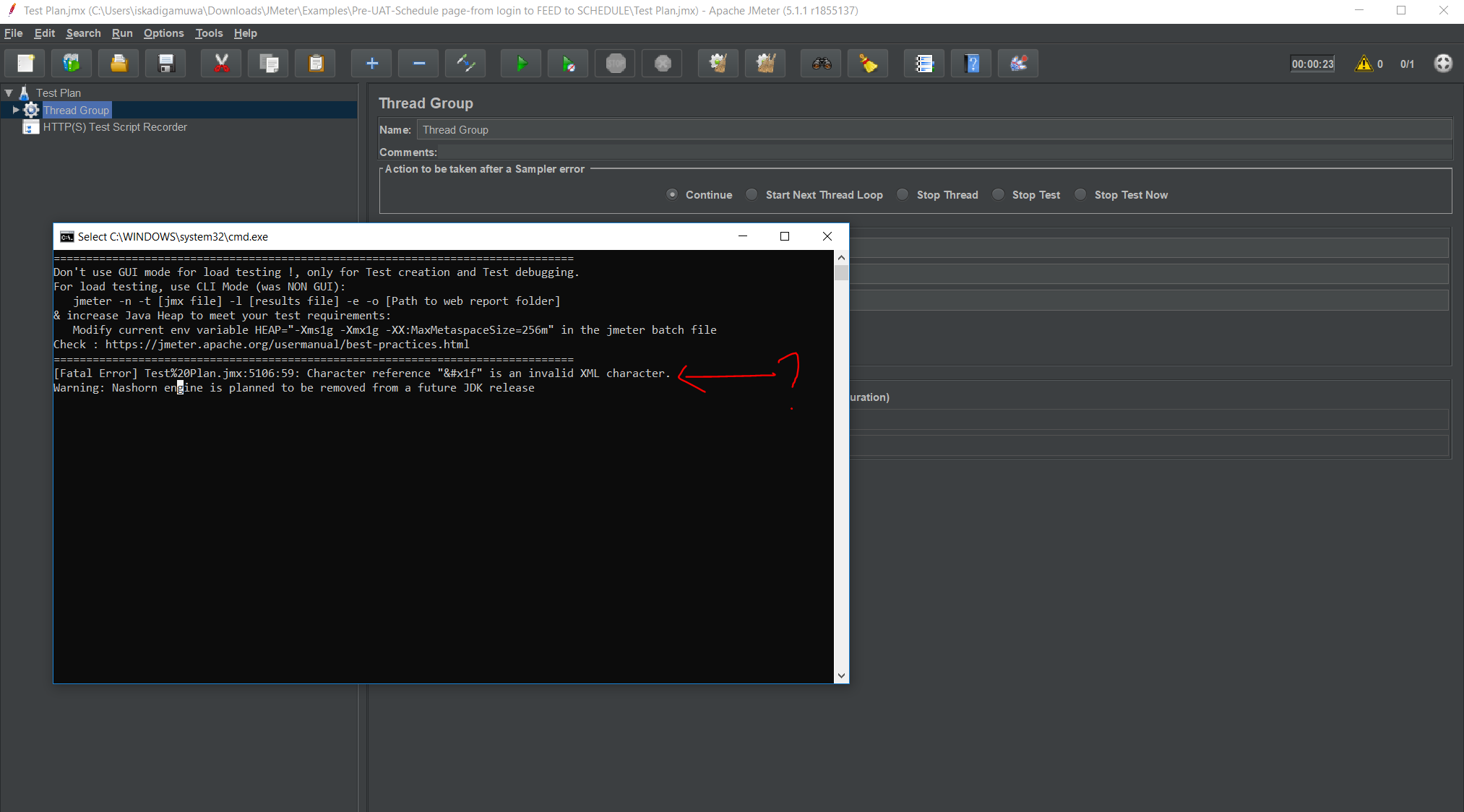Click the green Start test button
The width and height of the screenshot is (1464, 812).
pyautogui.click(x=521, y=64)
